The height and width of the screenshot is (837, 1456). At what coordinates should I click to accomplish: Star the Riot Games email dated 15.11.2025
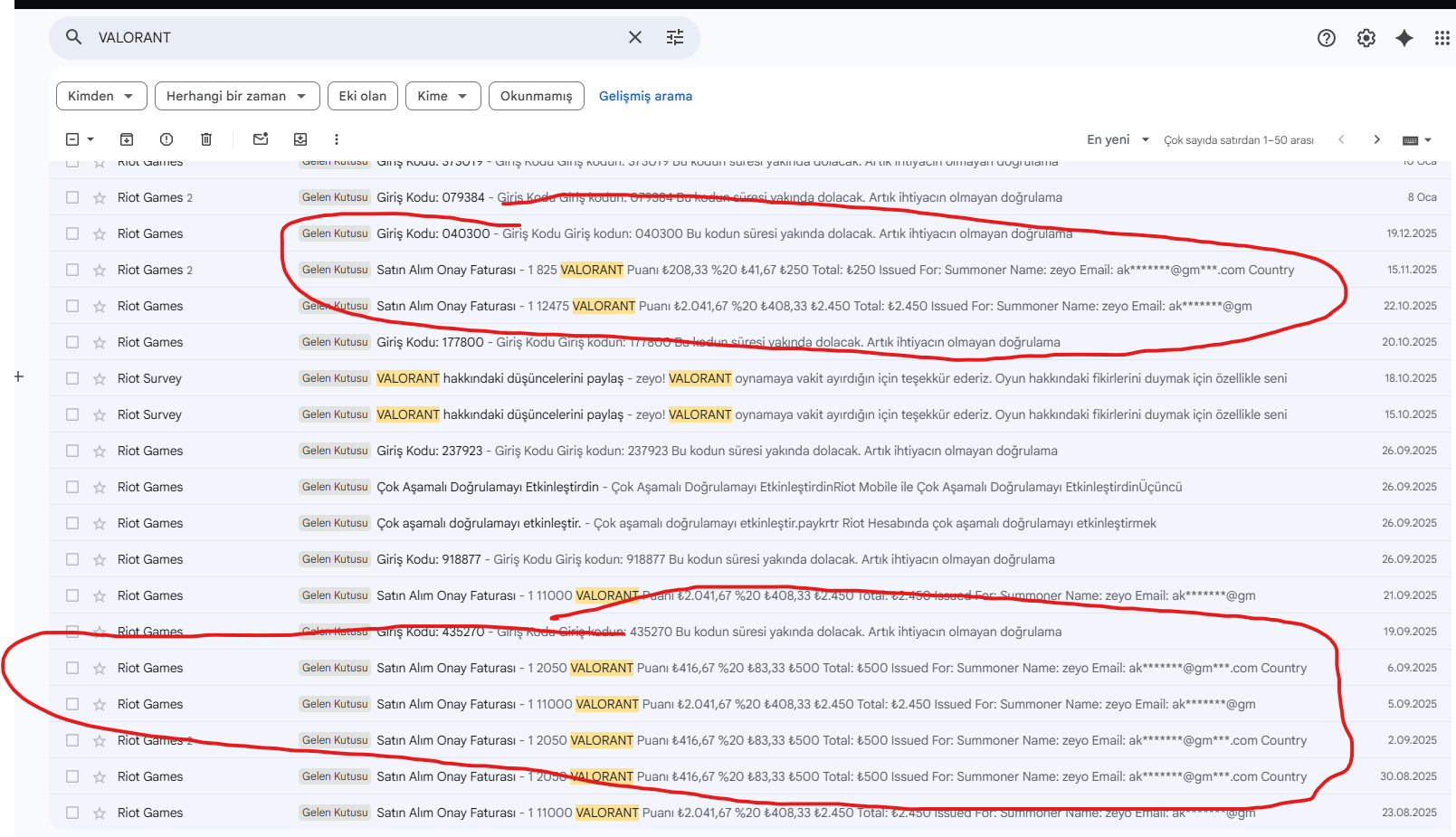(100, 270)
